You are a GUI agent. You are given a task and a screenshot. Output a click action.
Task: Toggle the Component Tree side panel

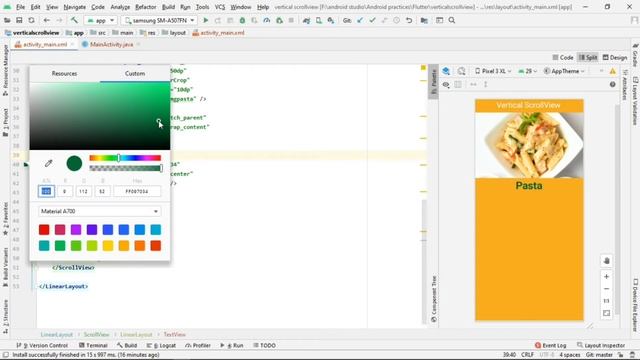pos(433,299)
